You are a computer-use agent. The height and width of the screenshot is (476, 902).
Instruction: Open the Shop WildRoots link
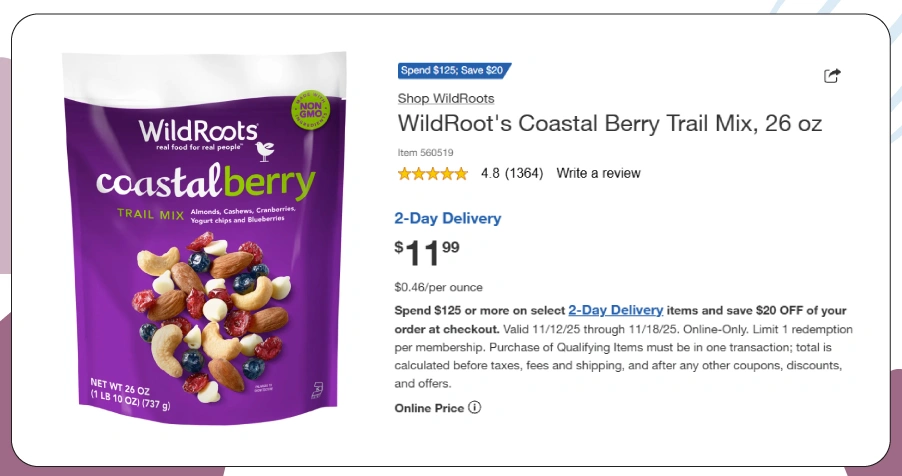click(x=446, y=98)
